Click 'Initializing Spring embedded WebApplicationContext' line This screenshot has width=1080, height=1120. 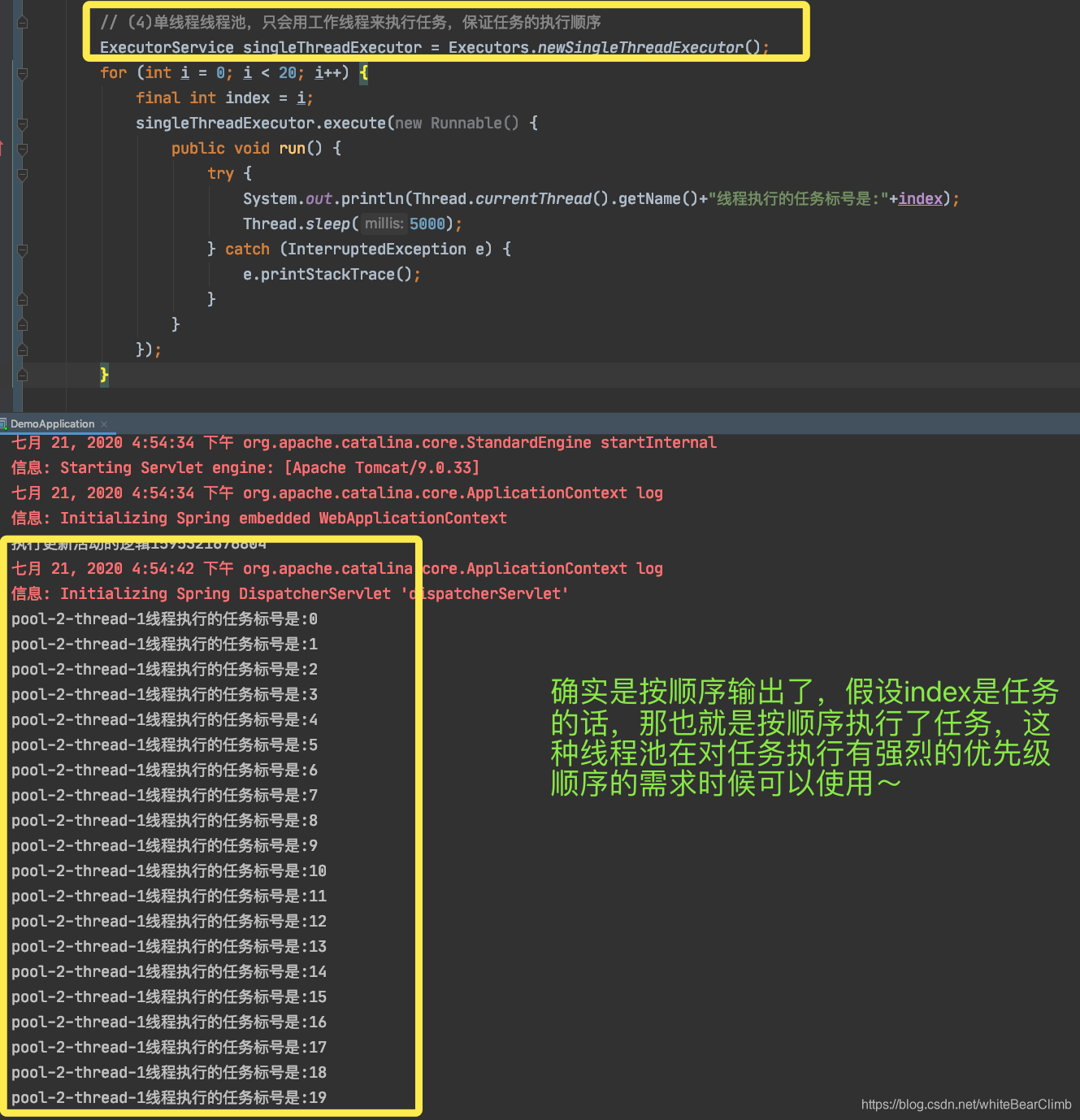[x=259, y=519]
